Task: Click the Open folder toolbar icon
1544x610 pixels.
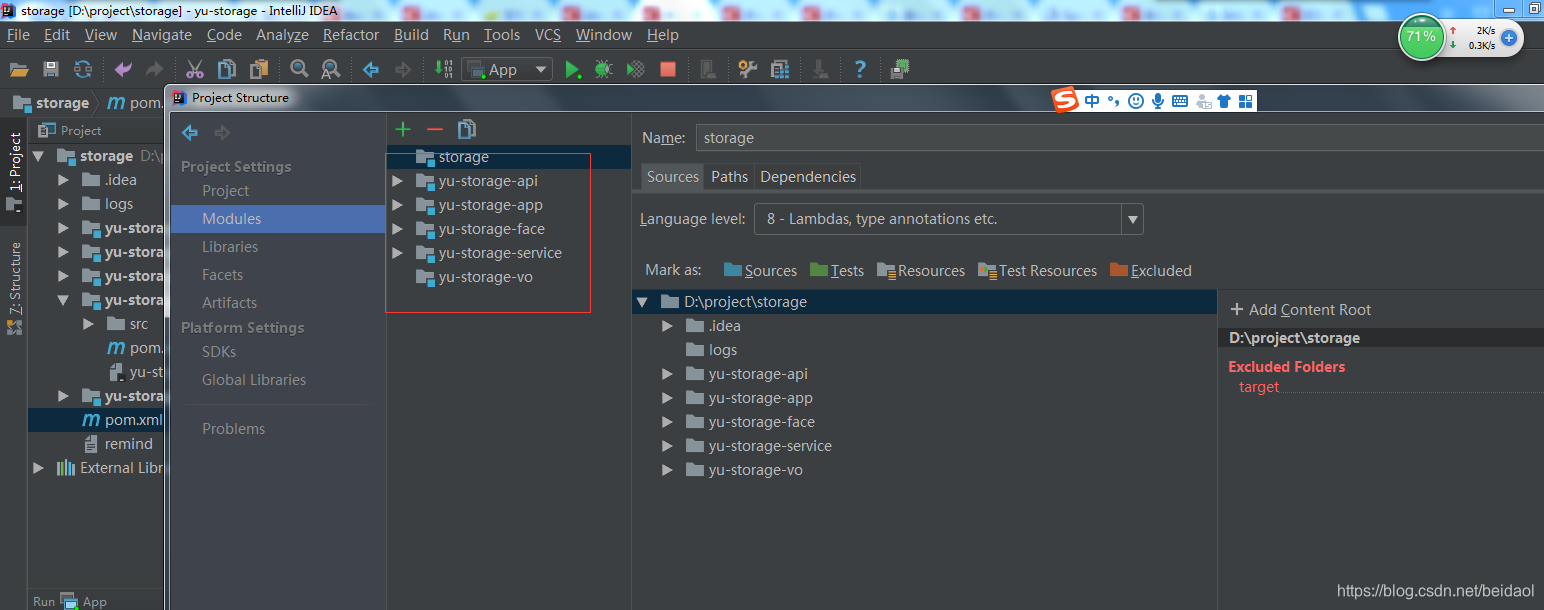Action: [19, 69]
